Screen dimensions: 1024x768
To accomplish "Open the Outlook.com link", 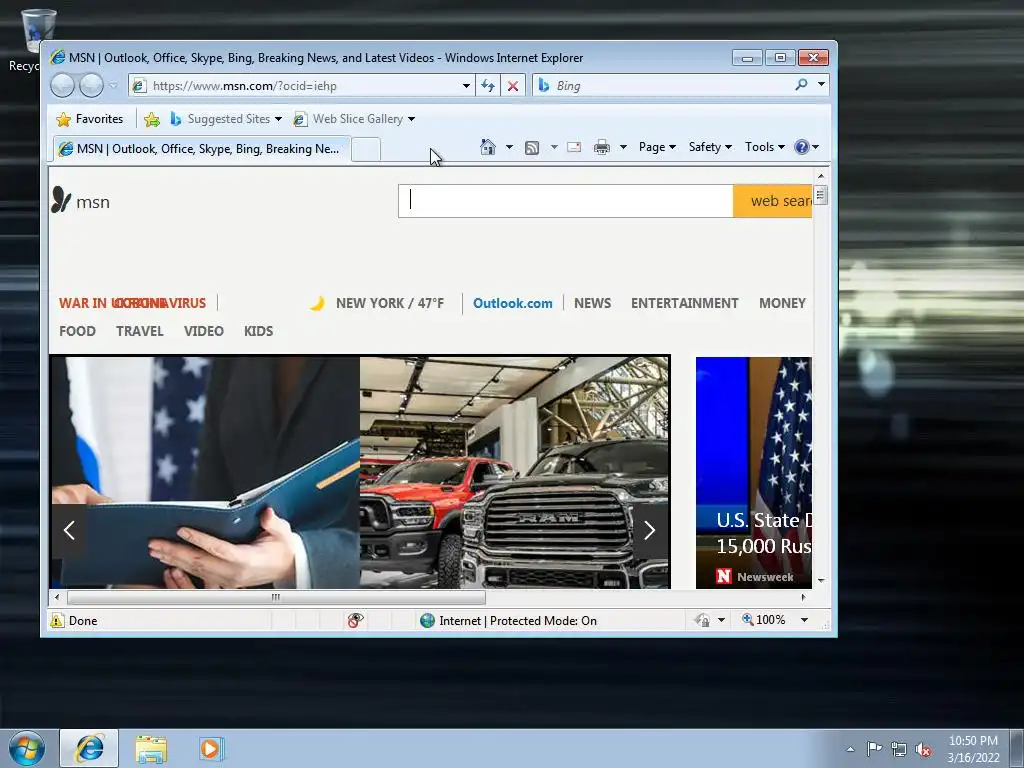I will click(513, 303).
